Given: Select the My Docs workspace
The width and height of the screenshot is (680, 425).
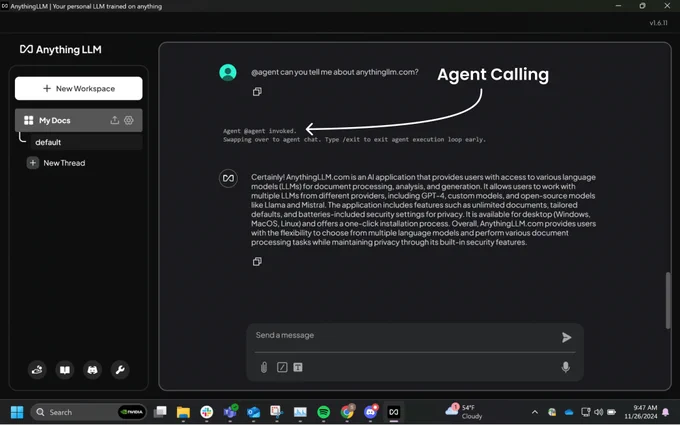Looking at the screenshot, I should pos(78,120).
